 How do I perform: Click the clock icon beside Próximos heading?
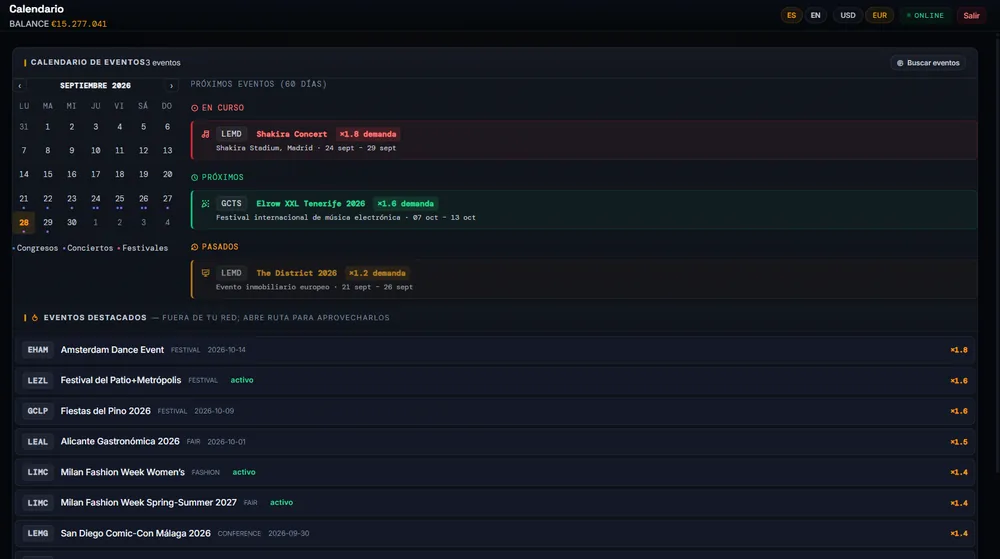(x=195, y=177)
